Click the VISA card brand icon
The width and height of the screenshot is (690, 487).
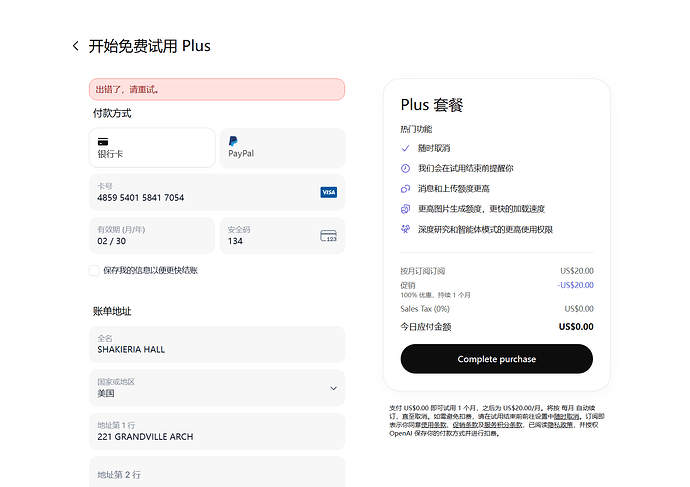(x=329, y=192)
